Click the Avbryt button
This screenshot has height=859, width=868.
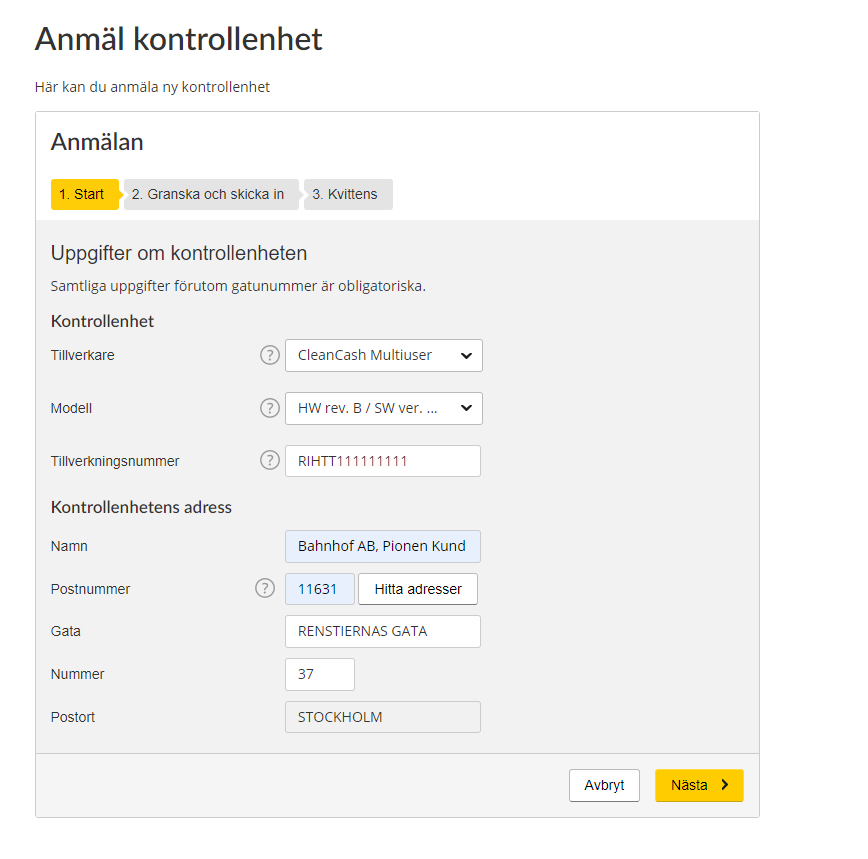[604, 785]
